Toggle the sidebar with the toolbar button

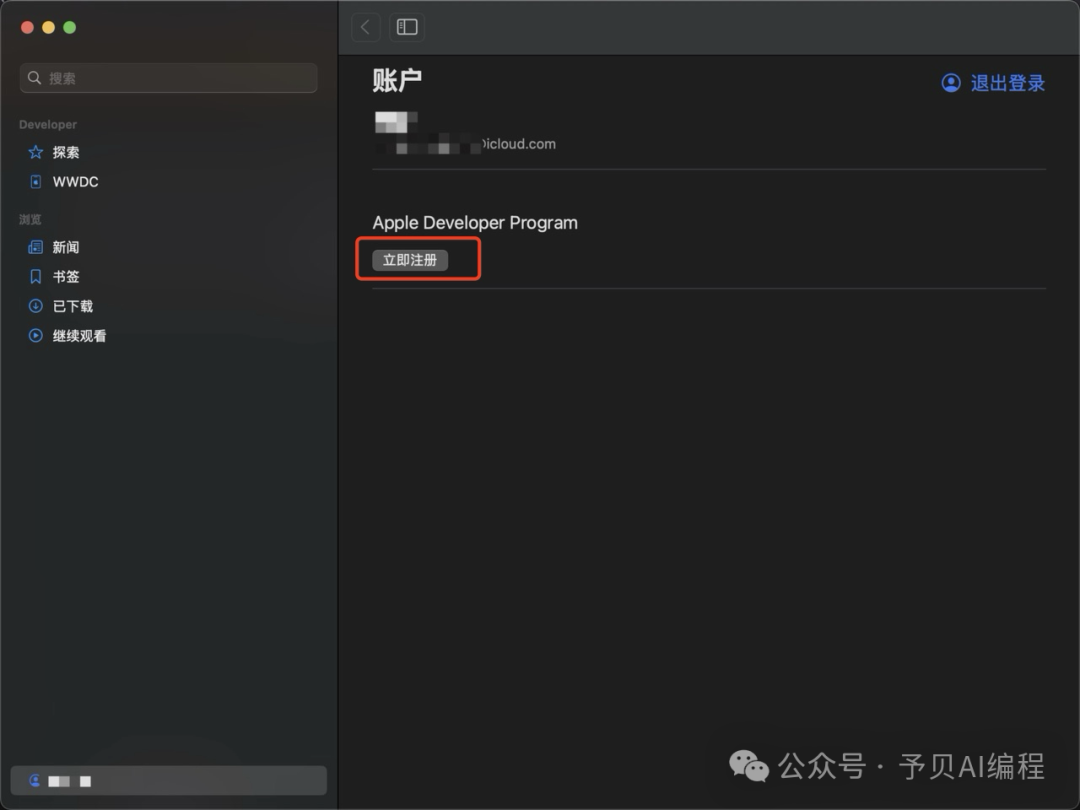click(x=407, y=28)
